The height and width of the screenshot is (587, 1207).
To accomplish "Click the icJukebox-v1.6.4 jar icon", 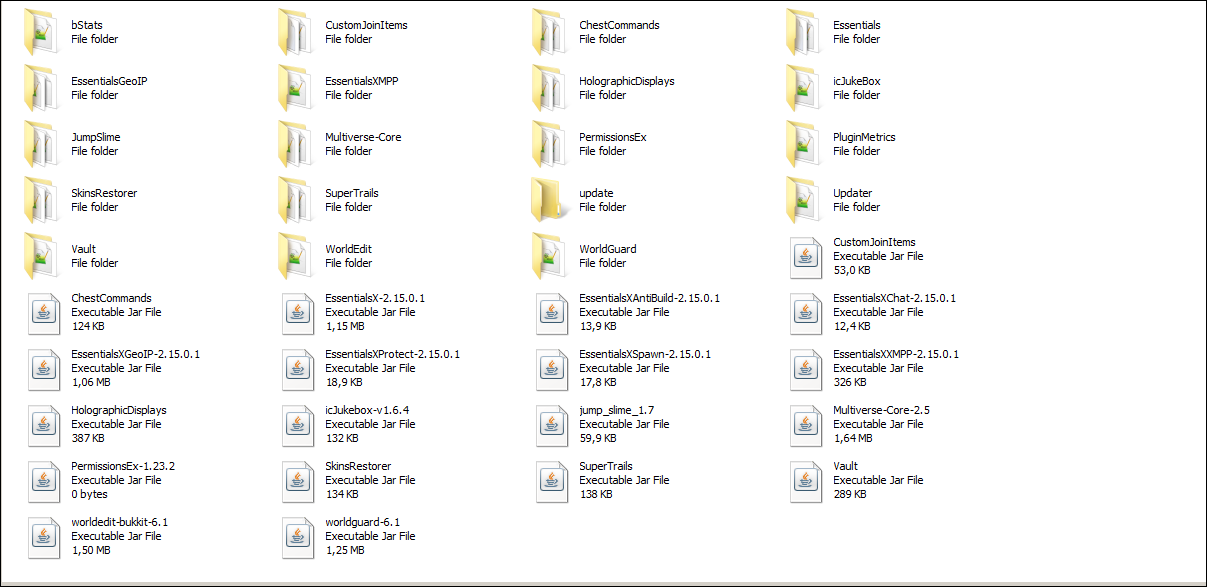I will coord(298,425).
